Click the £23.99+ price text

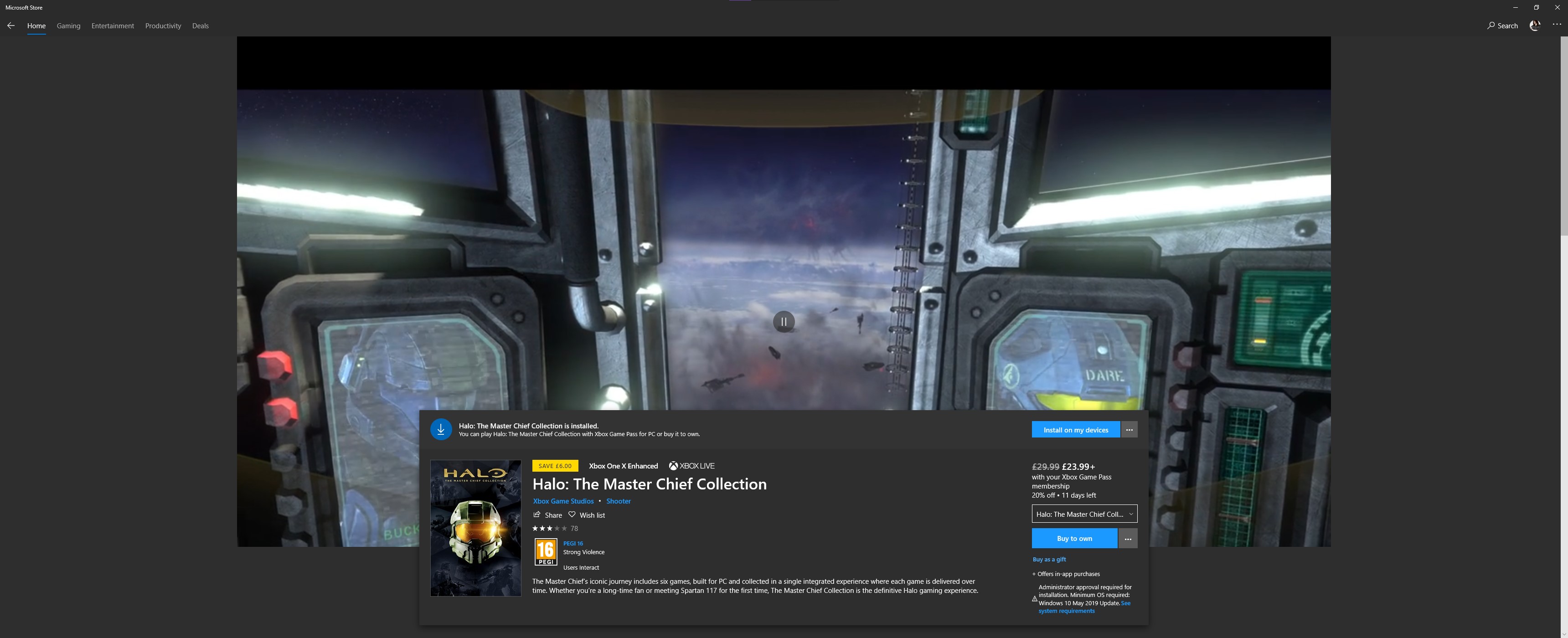[x=1078, y=466]
